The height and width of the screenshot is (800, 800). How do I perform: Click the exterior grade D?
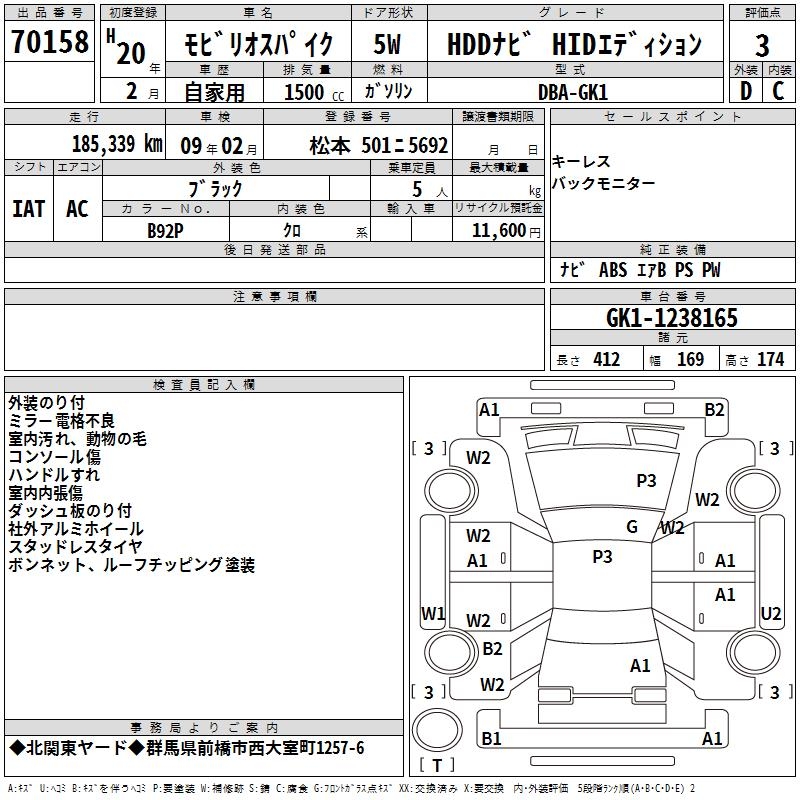coord(745,90)
